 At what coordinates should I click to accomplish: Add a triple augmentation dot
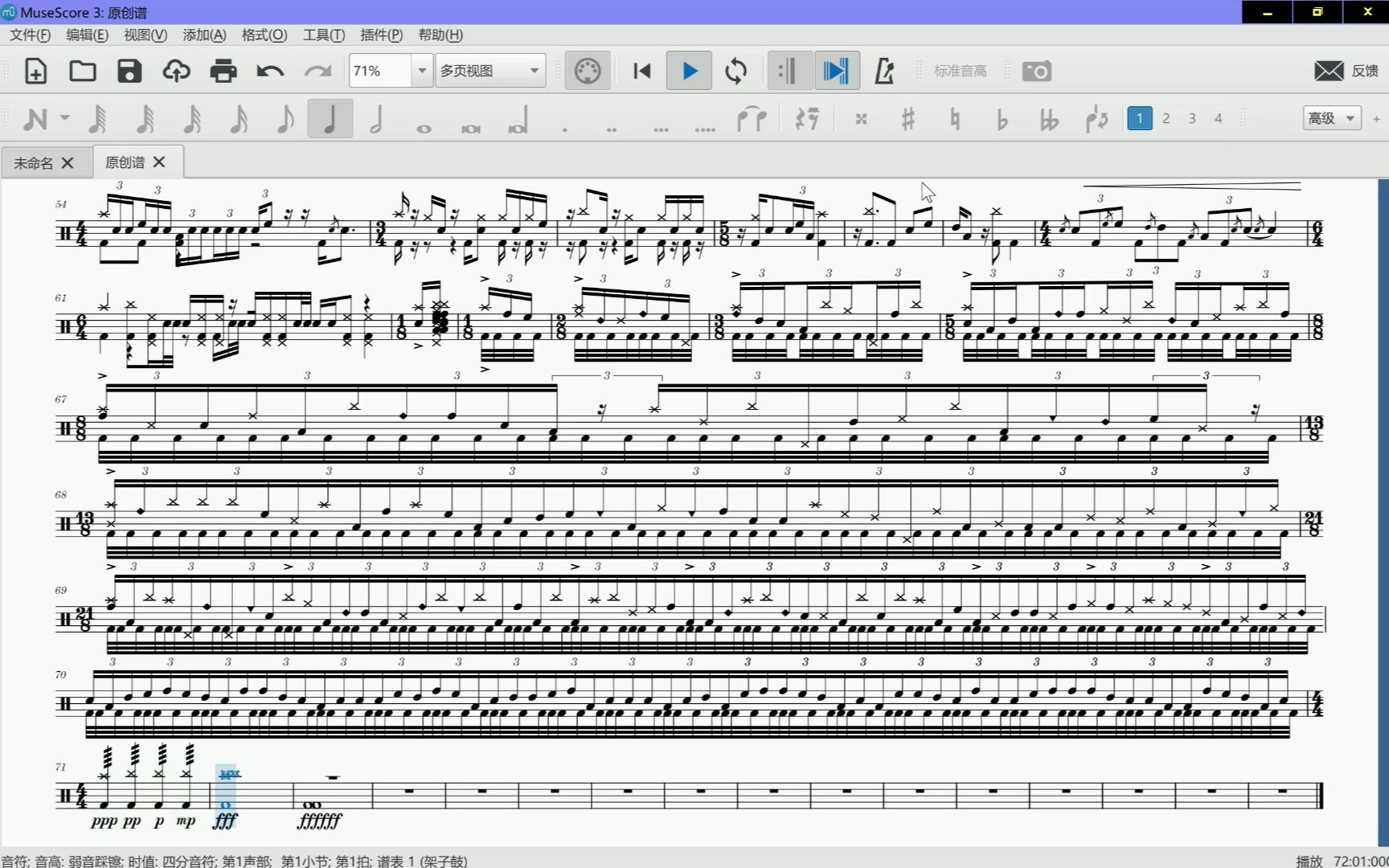(661, 128)
